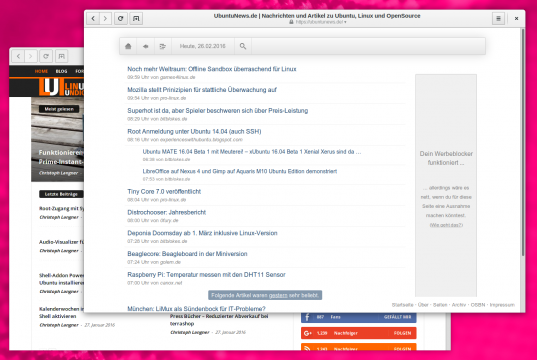Open the hamburger menu of the front window
The image size is (537, 360).
pyautogui.click(x=498, y=18)
